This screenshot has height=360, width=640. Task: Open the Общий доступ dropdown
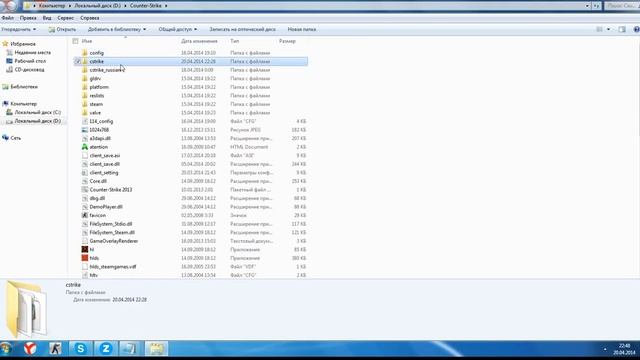pos(178,29)
